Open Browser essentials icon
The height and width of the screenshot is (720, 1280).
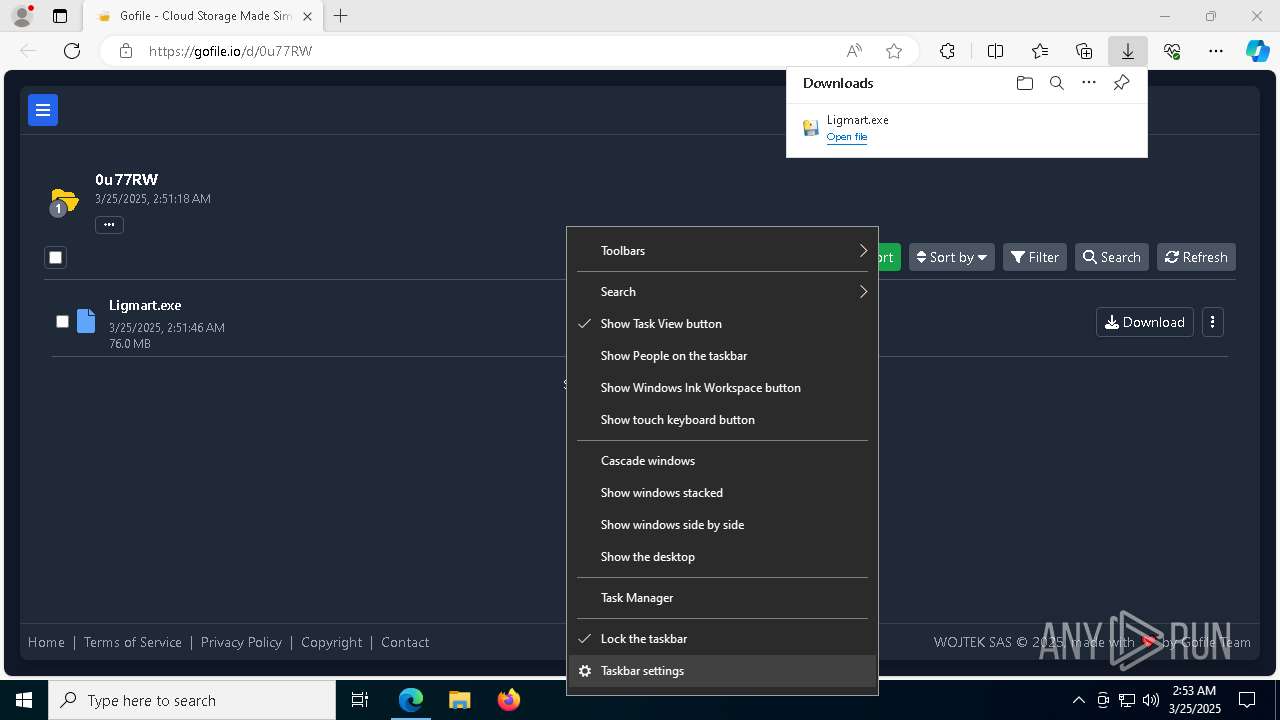[1172, 51]
